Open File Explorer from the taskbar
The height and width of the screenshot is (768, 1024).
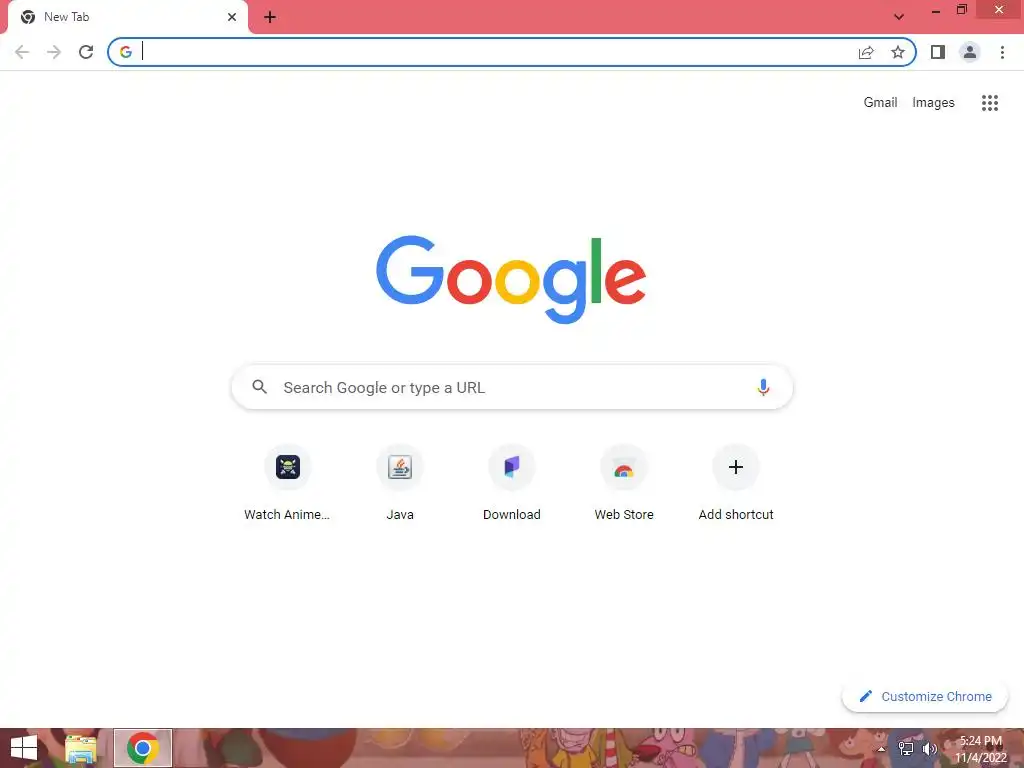pos(81,748)
